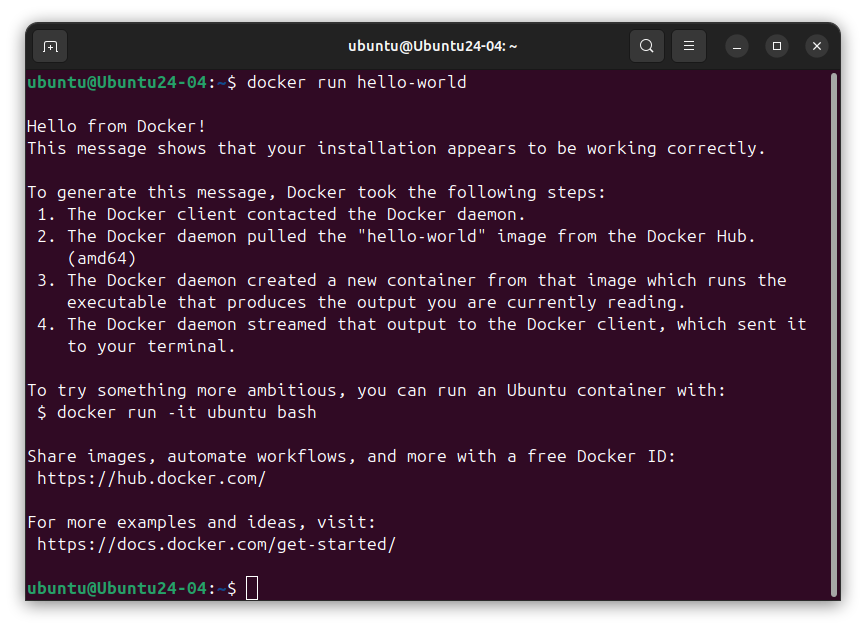Click the terminal cursor at the prompt

click(251, 588)
